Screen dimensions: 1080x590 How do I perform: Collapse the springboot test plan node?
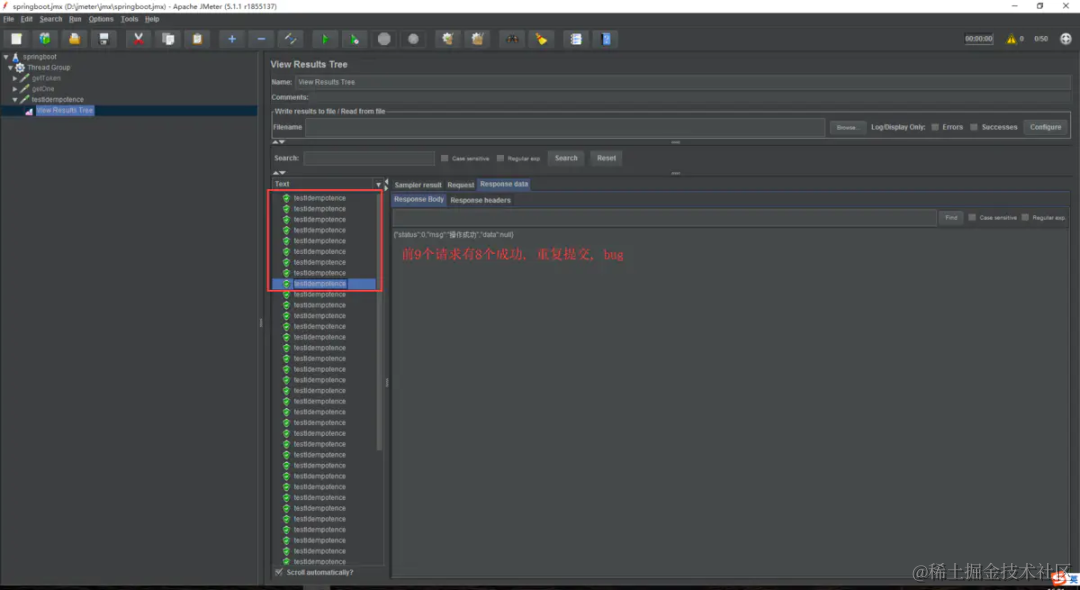(6, 57)
